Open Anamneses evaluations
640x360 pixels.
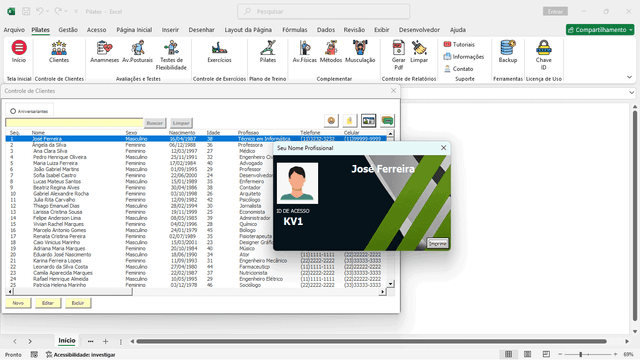pos(104,51)
